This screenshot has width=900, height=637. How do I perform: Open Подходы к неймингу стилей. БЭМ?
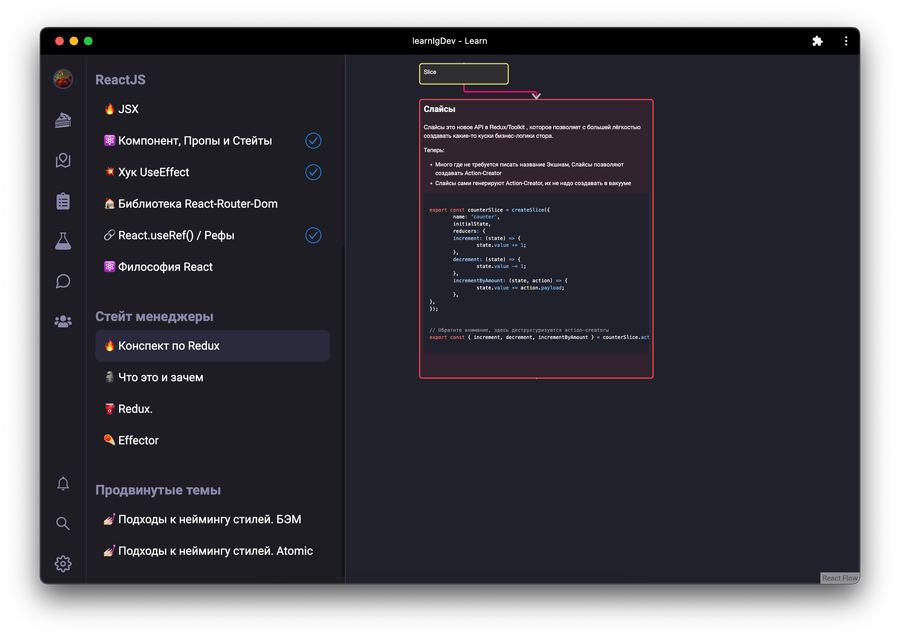[212, 519]
